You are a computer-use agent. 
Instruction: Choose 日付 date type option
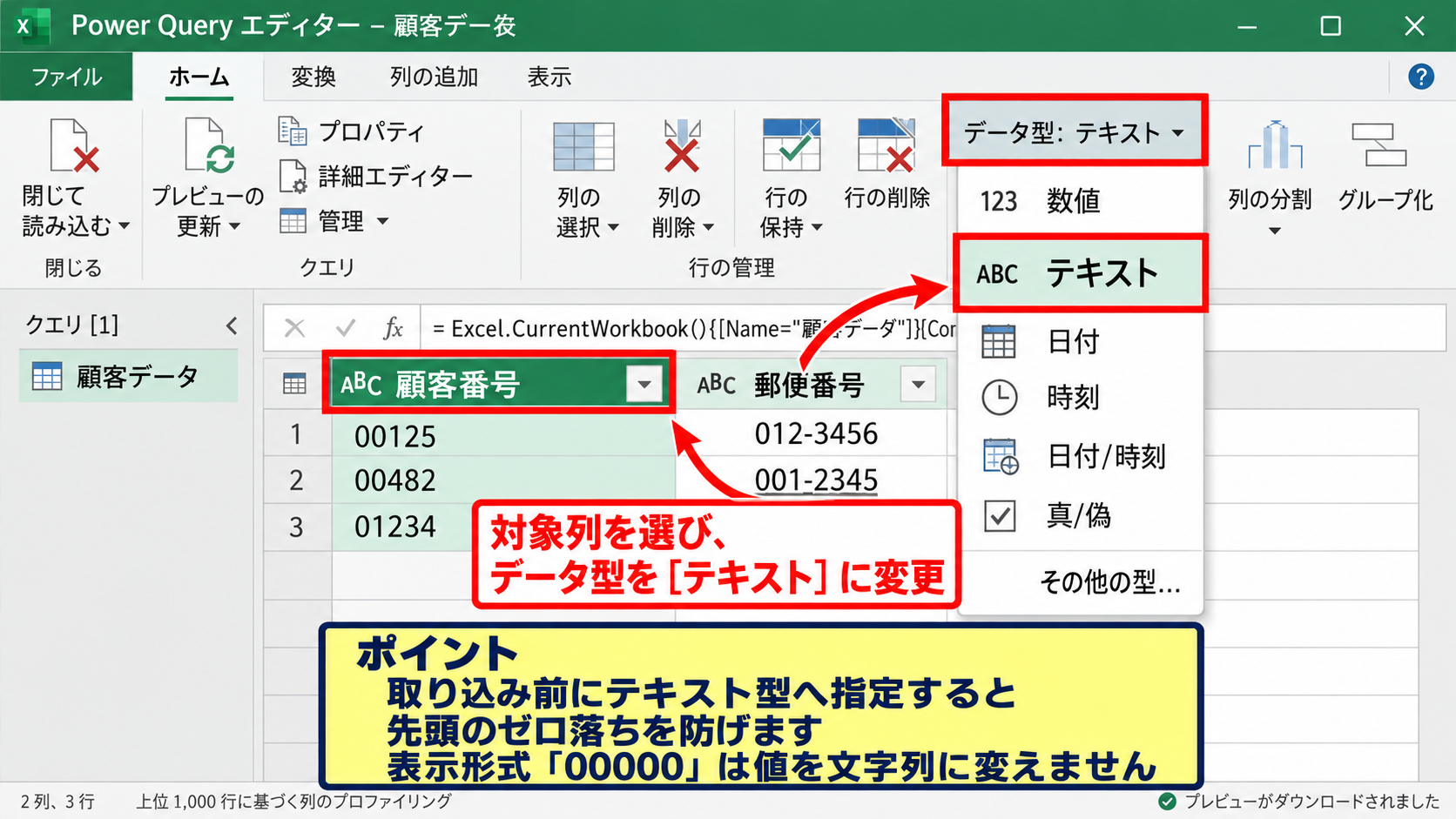point(1080,341)
